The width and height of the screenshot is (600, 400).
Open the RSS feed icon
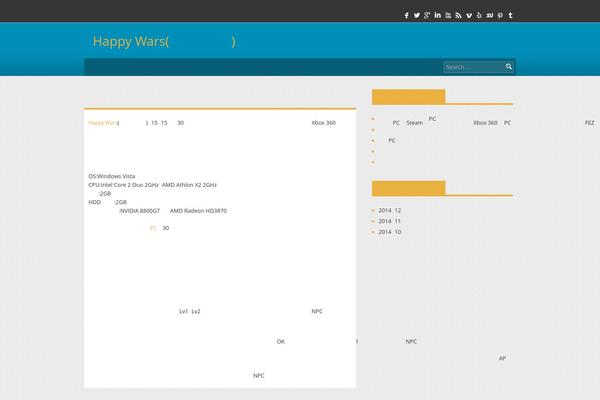pos(458,15)
